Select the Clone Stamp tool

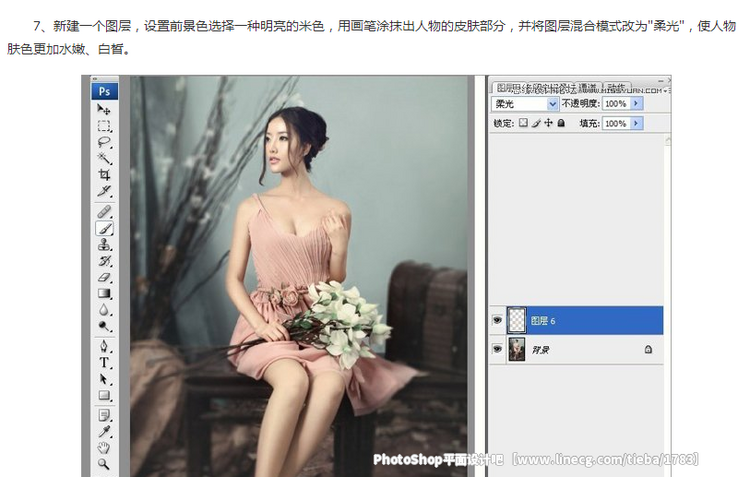pyautogui.click(x=104, y=244)
